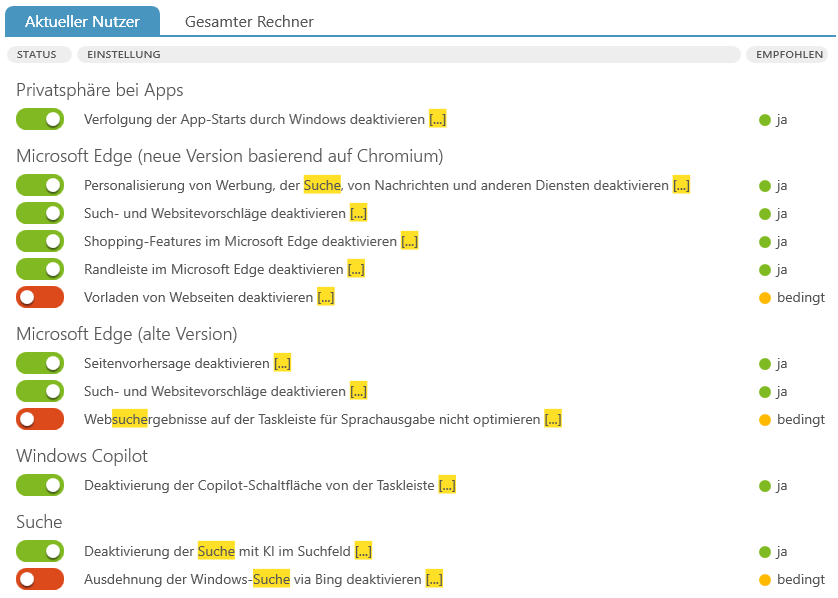
Task: Sort by the STATUS column header
Action: click(x=39, y=55)
